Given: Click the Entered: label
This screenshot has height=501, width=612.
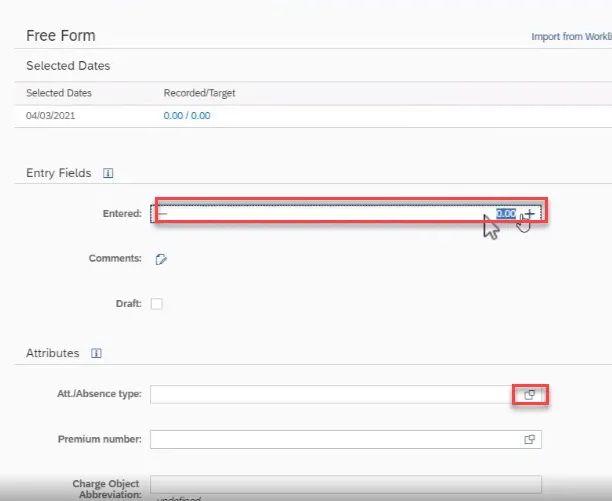Looking at the screenshot, I should tap(122, 213).
